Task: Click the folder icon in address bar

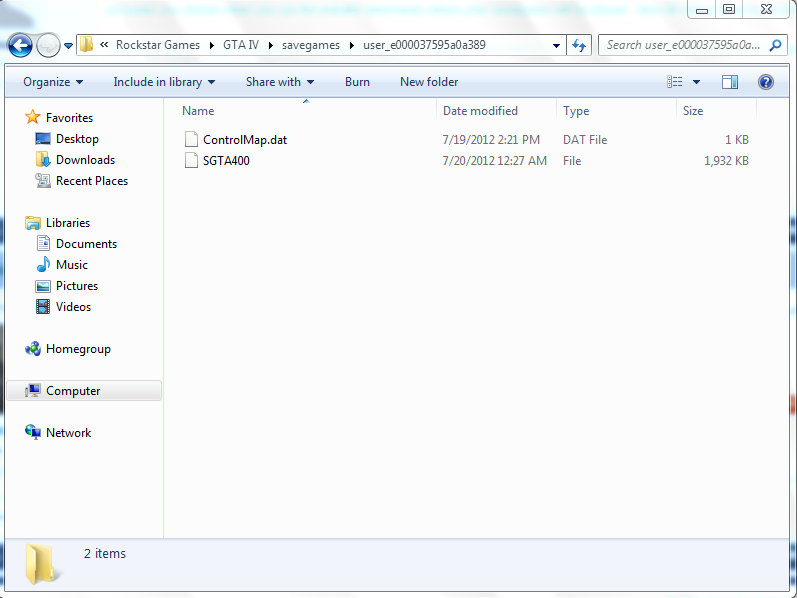Action: tap(86, 45)
